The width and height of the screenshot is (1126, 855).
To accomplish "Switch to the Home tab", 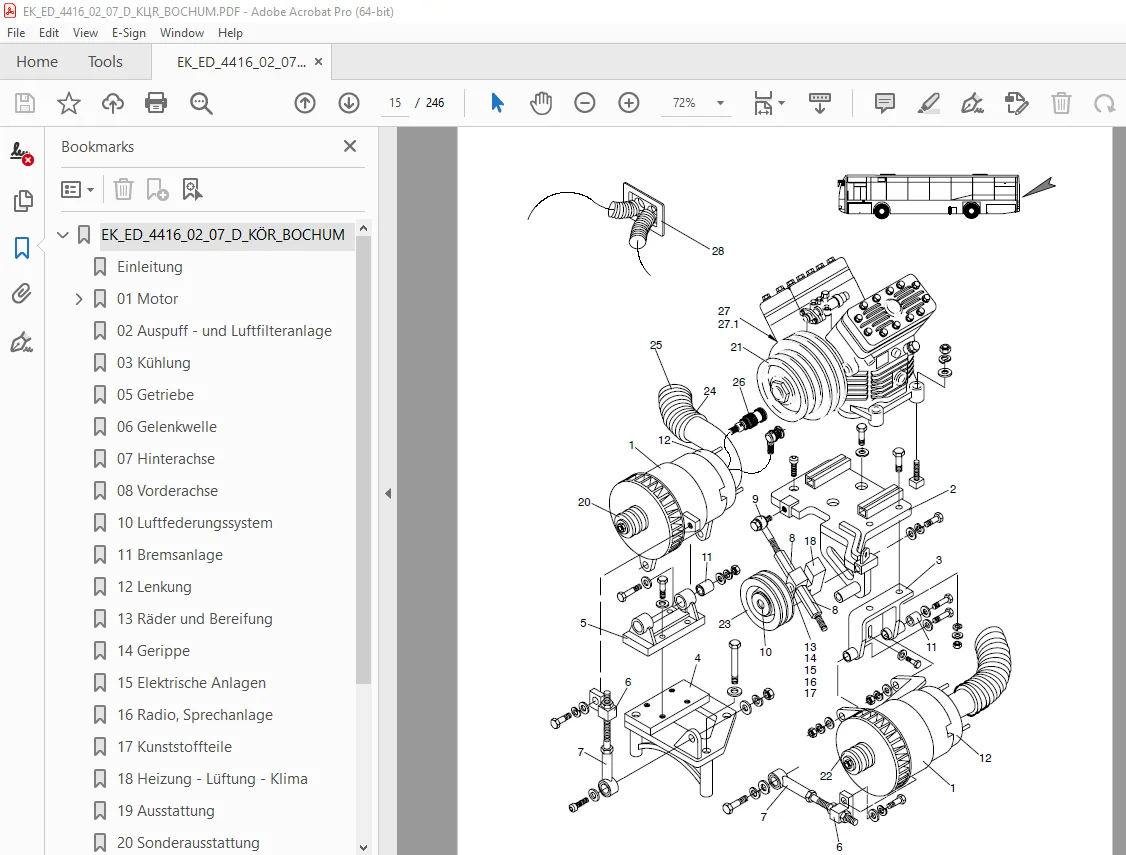I will click(x=37, y=62).
